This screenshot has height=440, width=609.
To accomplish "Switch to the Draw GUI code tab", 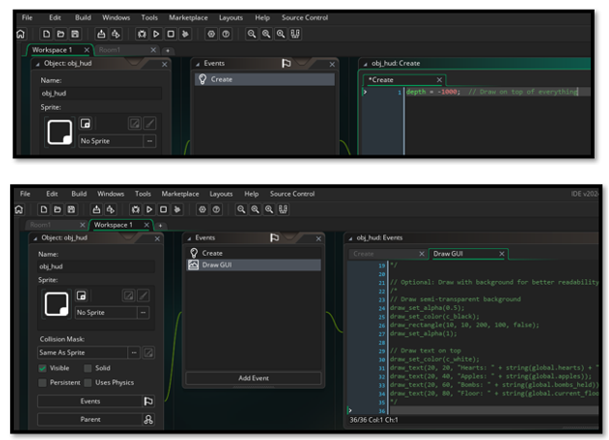I will (447, 254).
